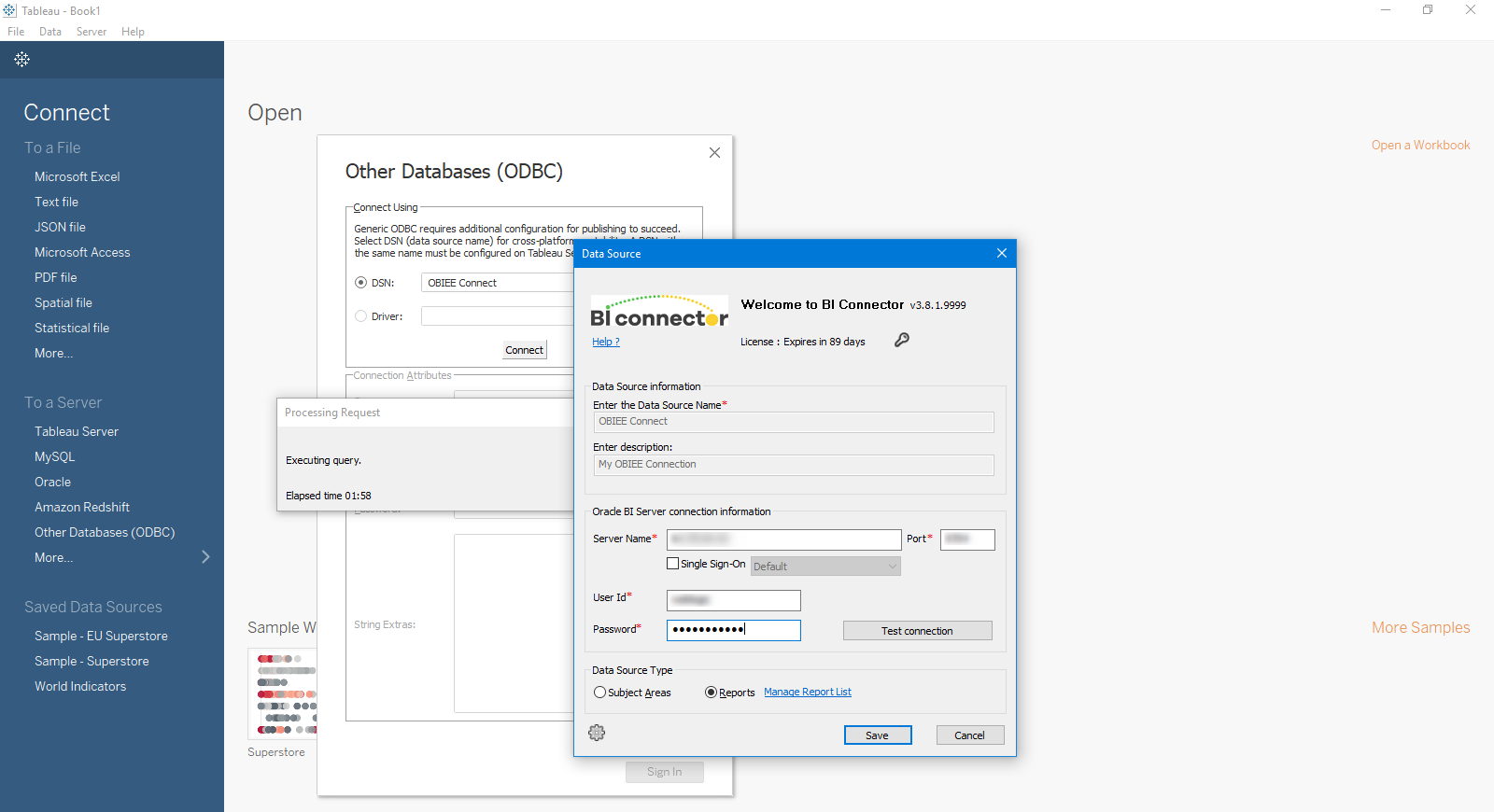Image resolution: width=1494 pixels, height=812 pixels.
Task: Click the Sign In button
Action: coord(664,772)
